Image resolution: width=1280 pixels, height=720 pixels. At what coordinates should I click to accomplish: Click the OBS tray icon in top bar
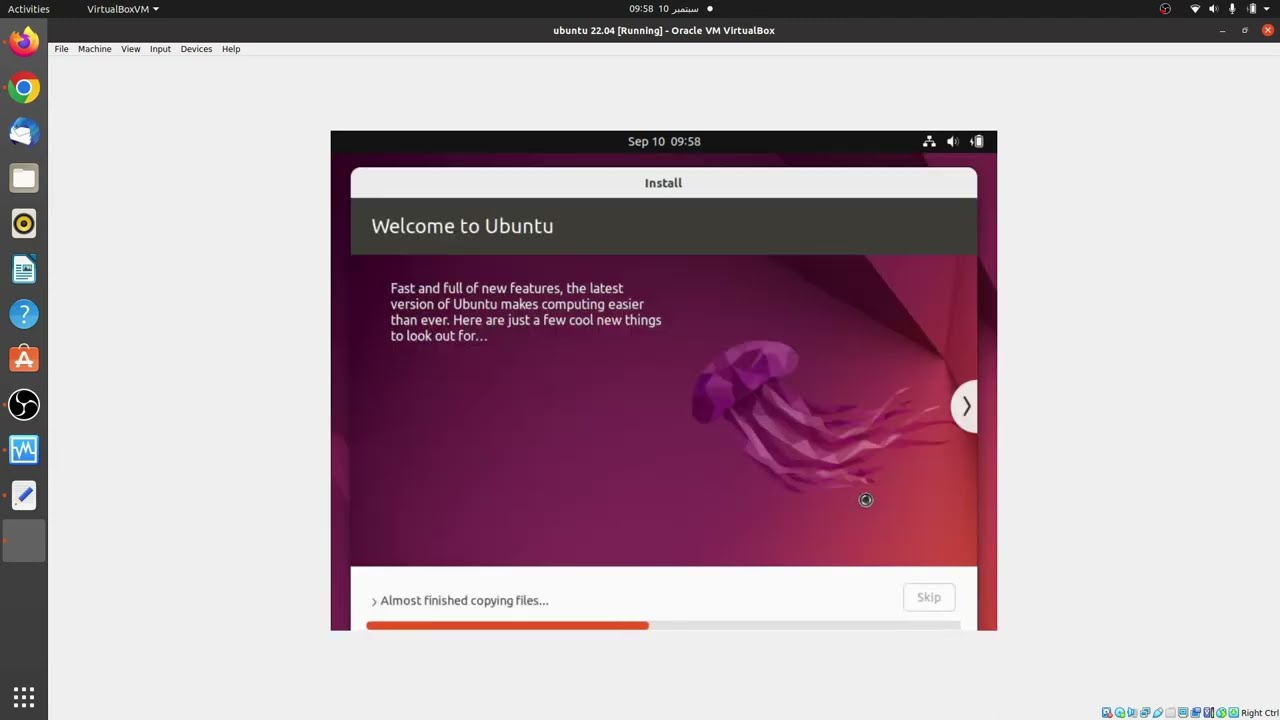coord(1165,9)
